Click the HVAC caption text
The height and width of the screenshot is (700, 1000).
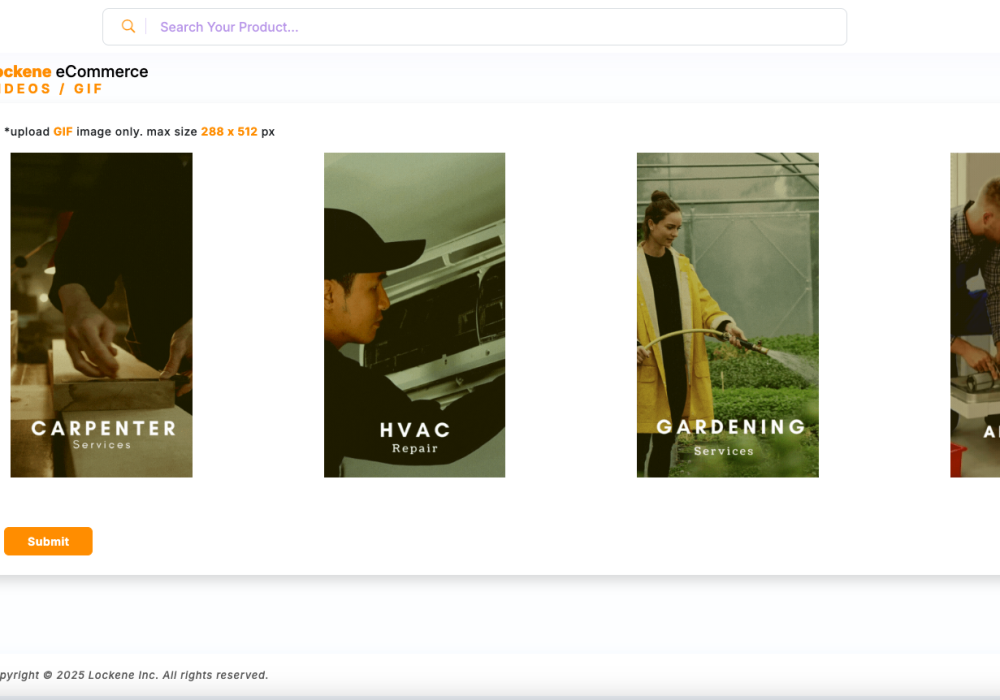[415, 430]
